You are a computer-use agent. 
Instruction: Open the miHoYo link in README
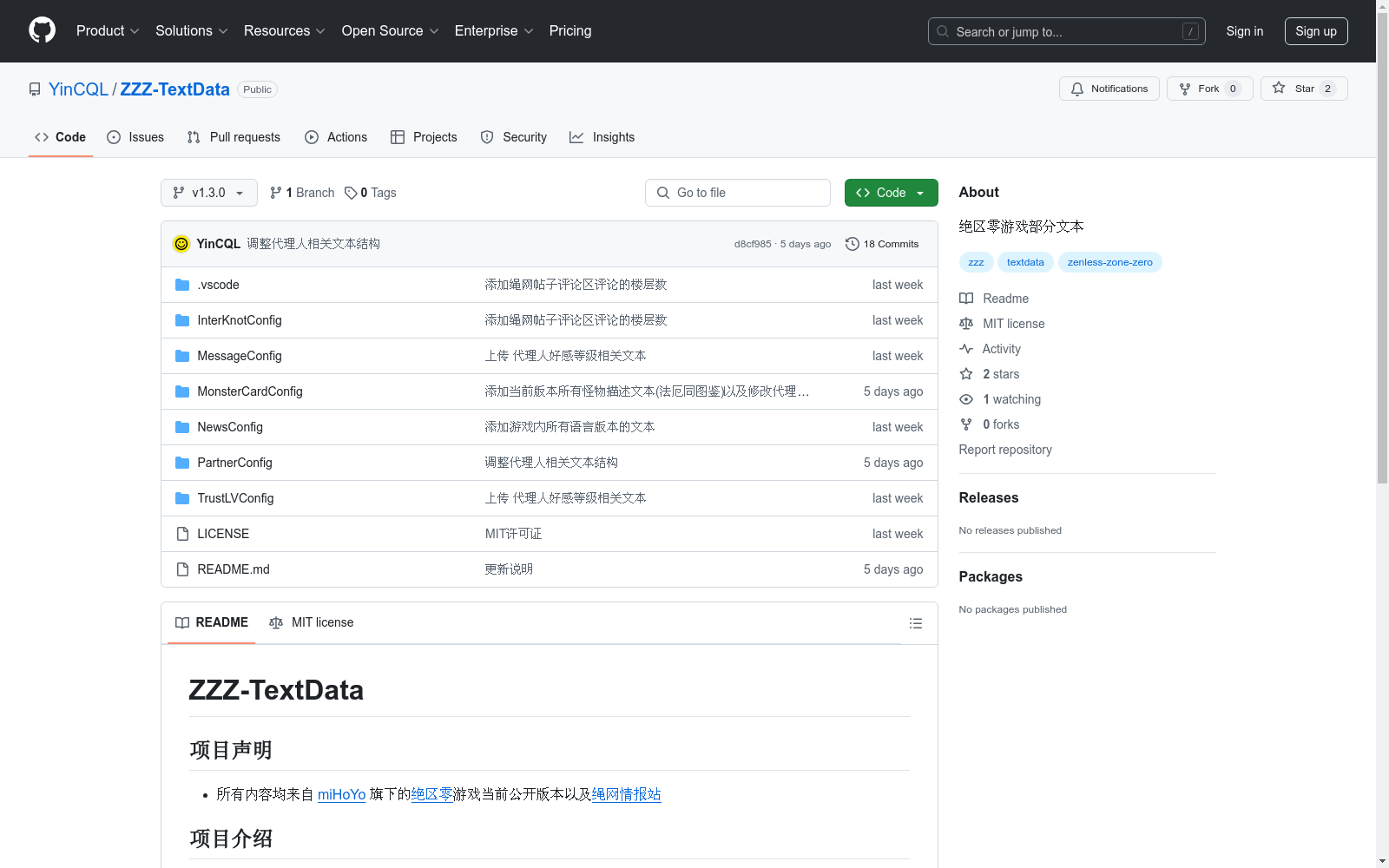(342, 794)
